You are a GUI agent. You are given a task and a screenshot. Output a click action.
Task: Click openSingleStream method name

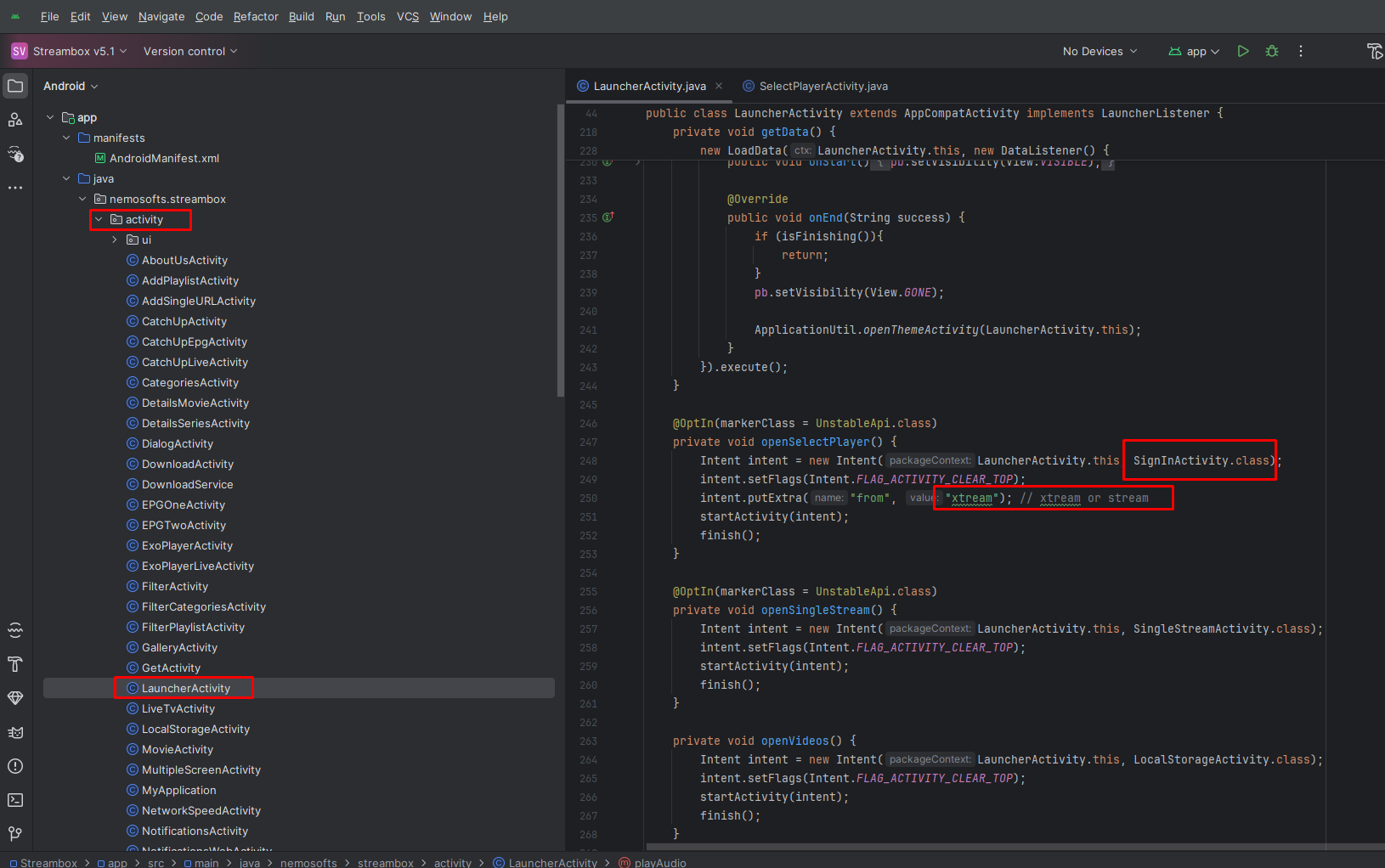coord(815,610)
